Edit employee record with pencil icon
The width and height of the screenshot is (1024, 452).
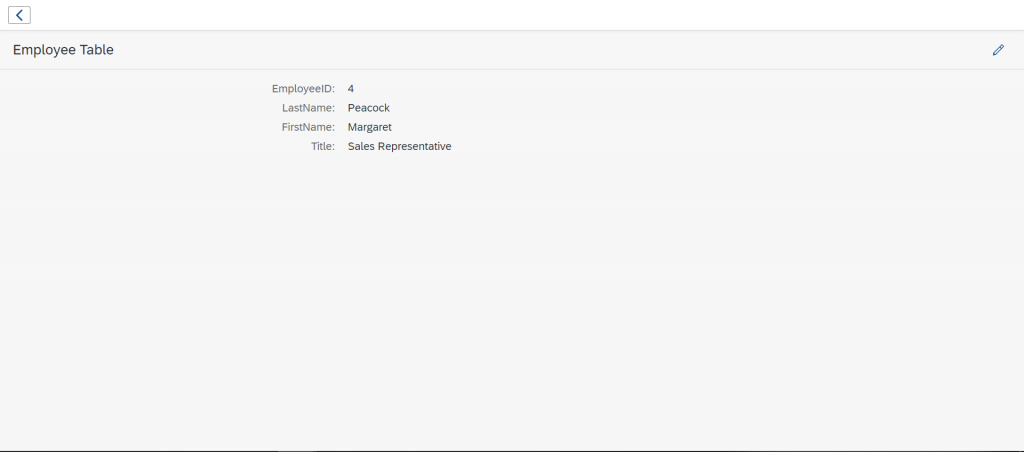998,50
